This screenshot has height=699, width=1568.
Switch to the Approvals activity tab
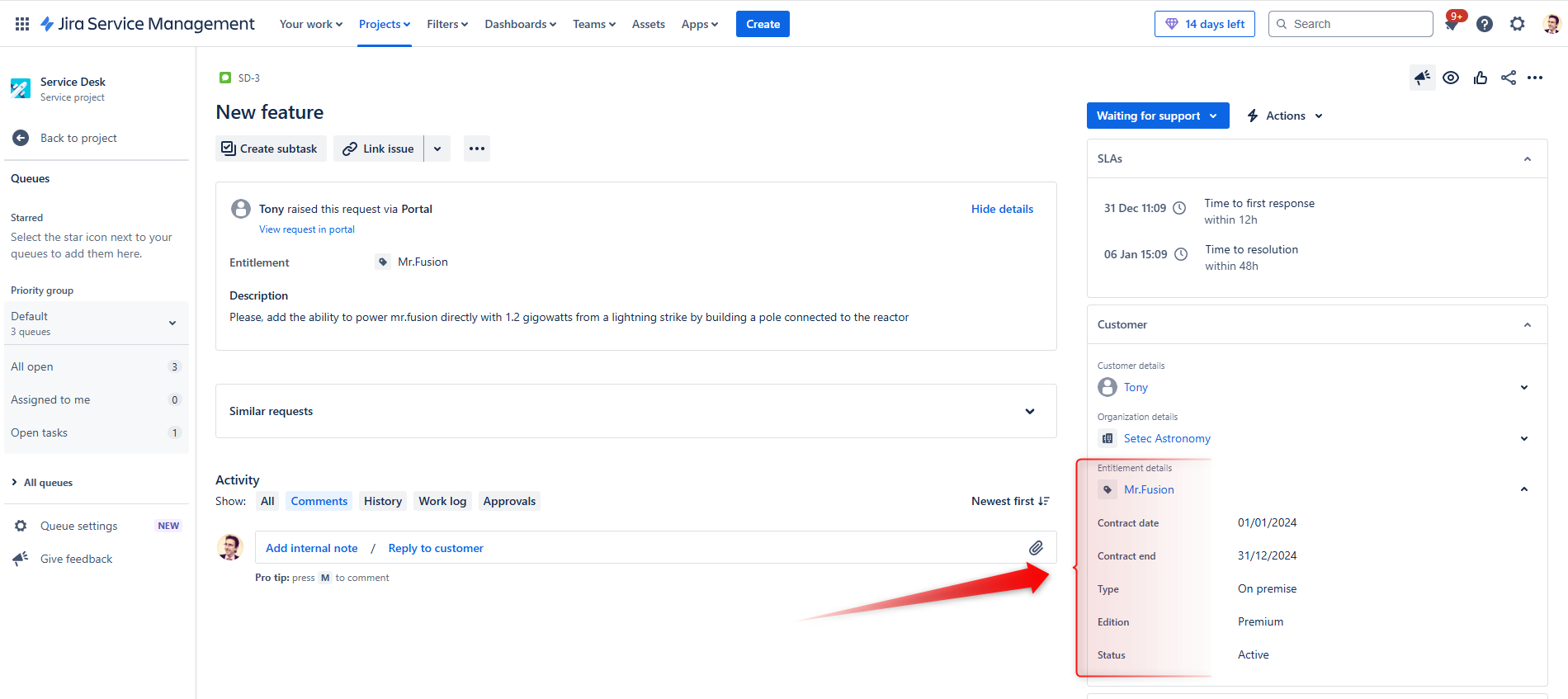click(x=509, y=501)
